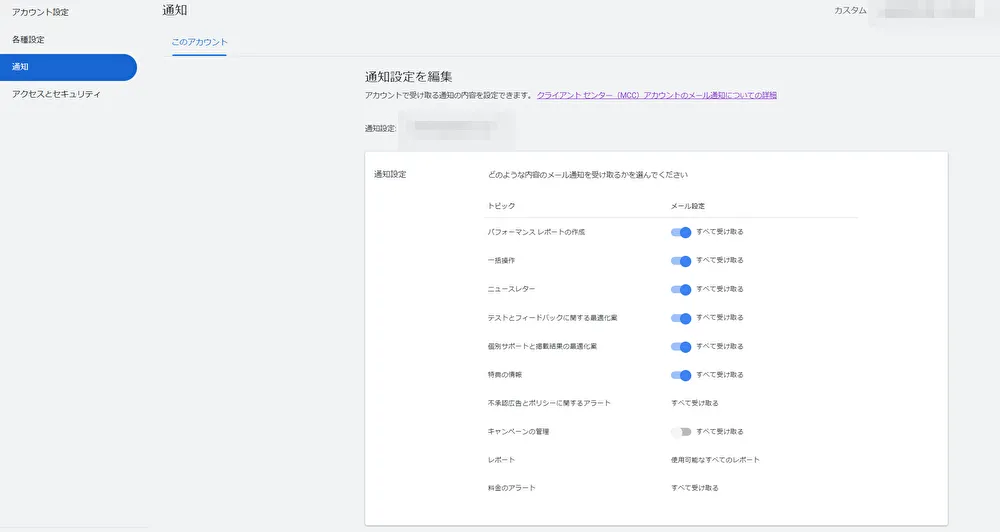Click the メール設定 column header
The height and width of the screenshot is (532, 1000).
(x=688, y=205)
